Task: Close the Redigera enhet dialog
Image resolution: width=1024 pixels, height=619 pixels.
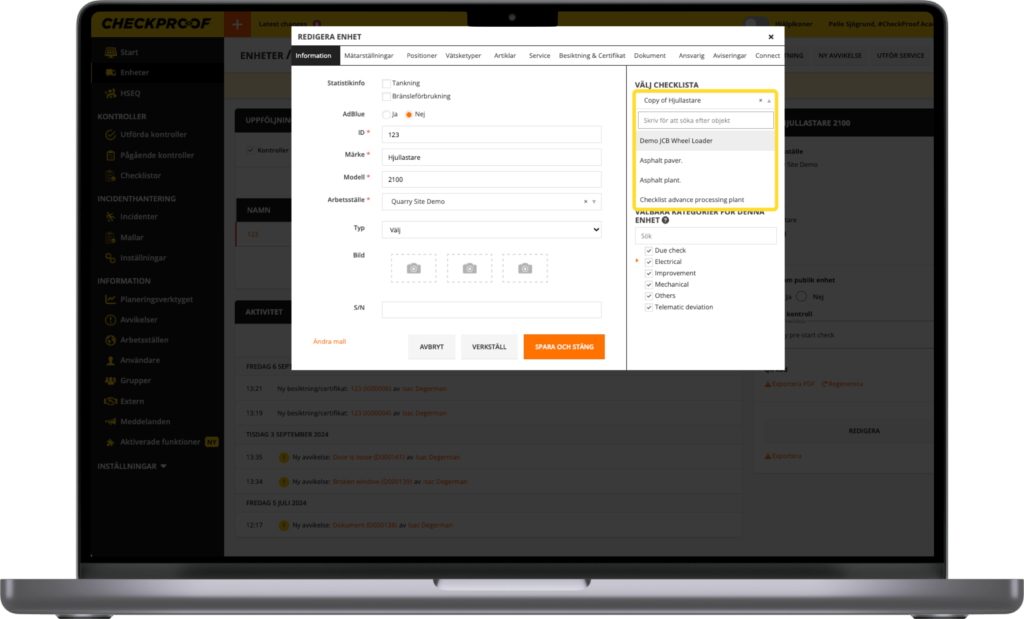Action: [770, 36]
